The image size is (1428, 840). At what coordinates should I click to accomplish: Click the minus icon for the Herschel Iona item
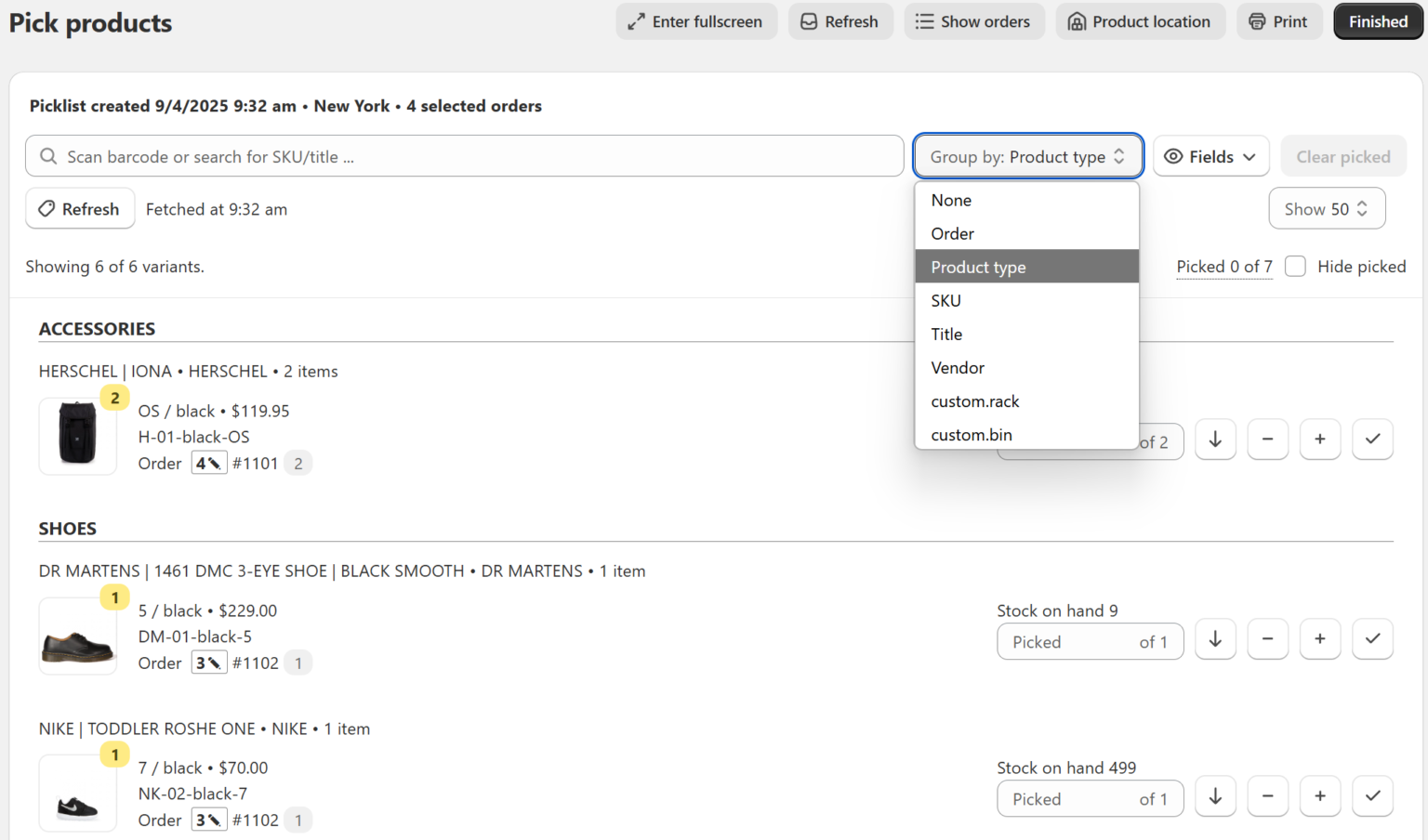click(x=1267, y=440)
